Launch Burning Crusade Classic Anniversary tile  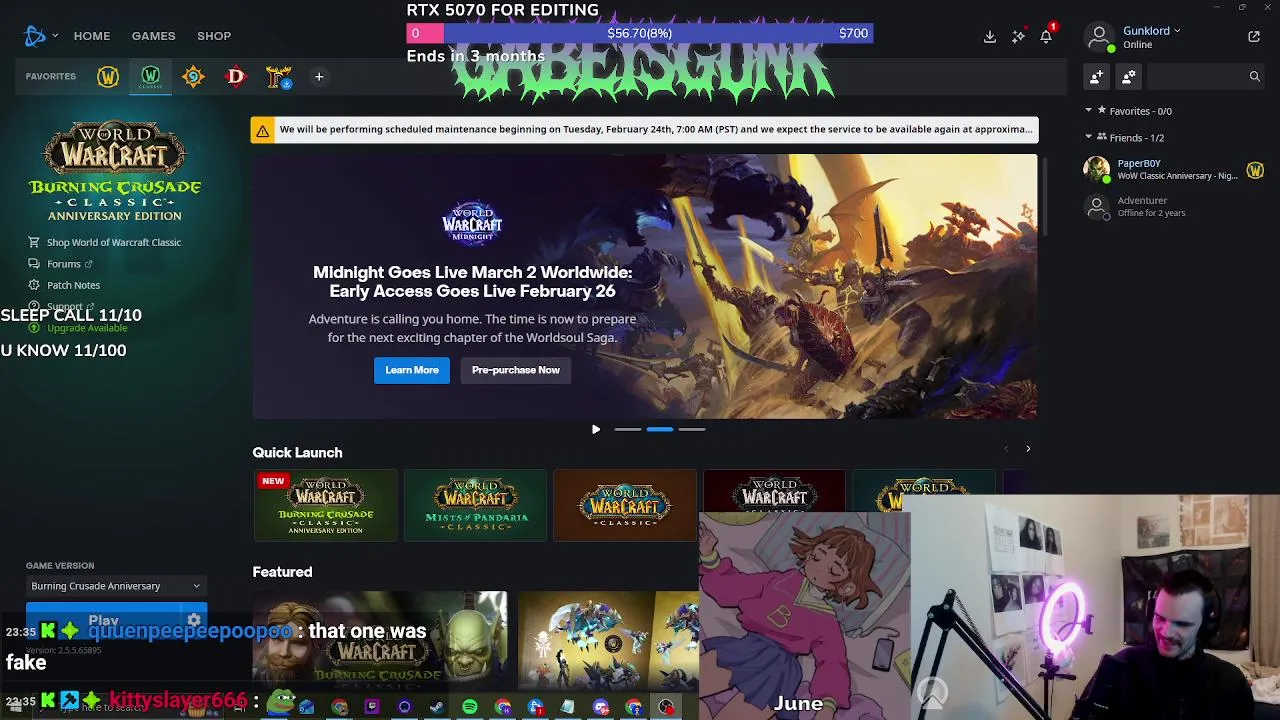pyautogui.click(x=326, y=506)
